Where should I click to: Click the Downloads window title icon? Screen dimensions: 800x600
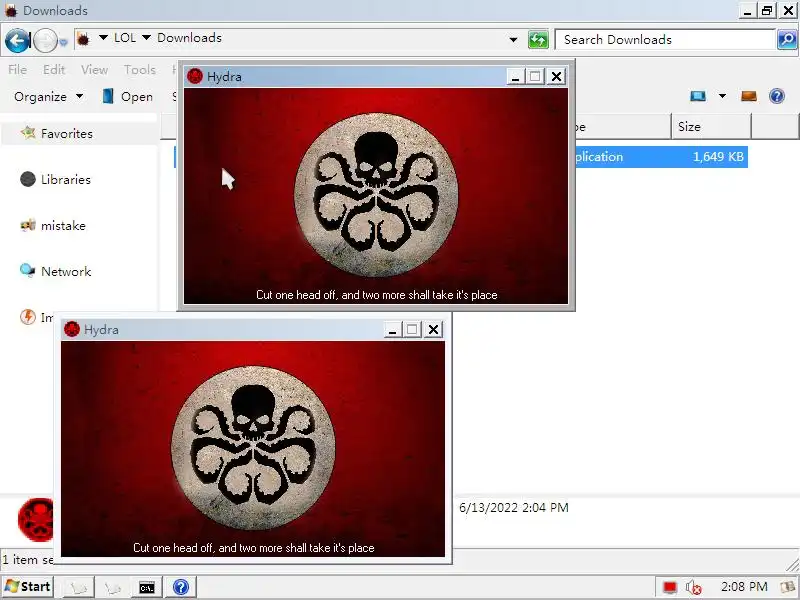pos(11,11)
